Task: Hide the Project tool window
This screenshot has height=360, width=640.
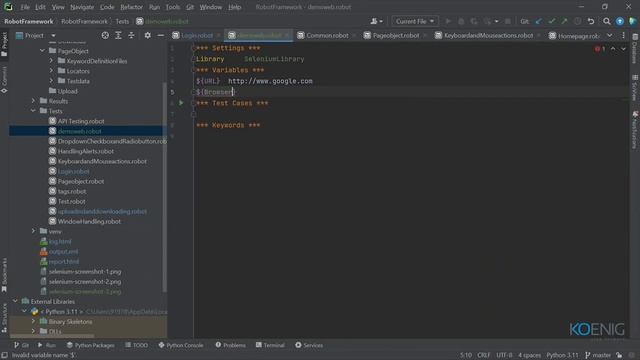Action: (160, 36)
